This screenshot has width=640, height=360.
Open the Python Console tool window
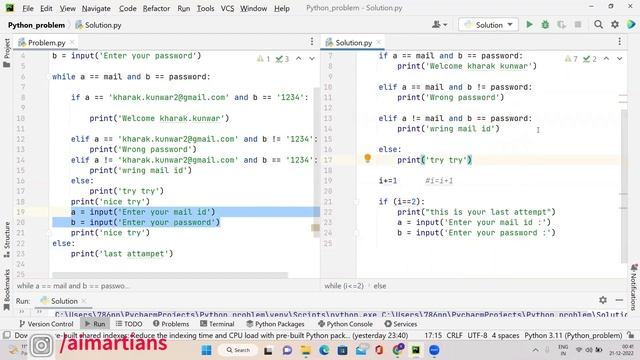[x=345, y=324]
